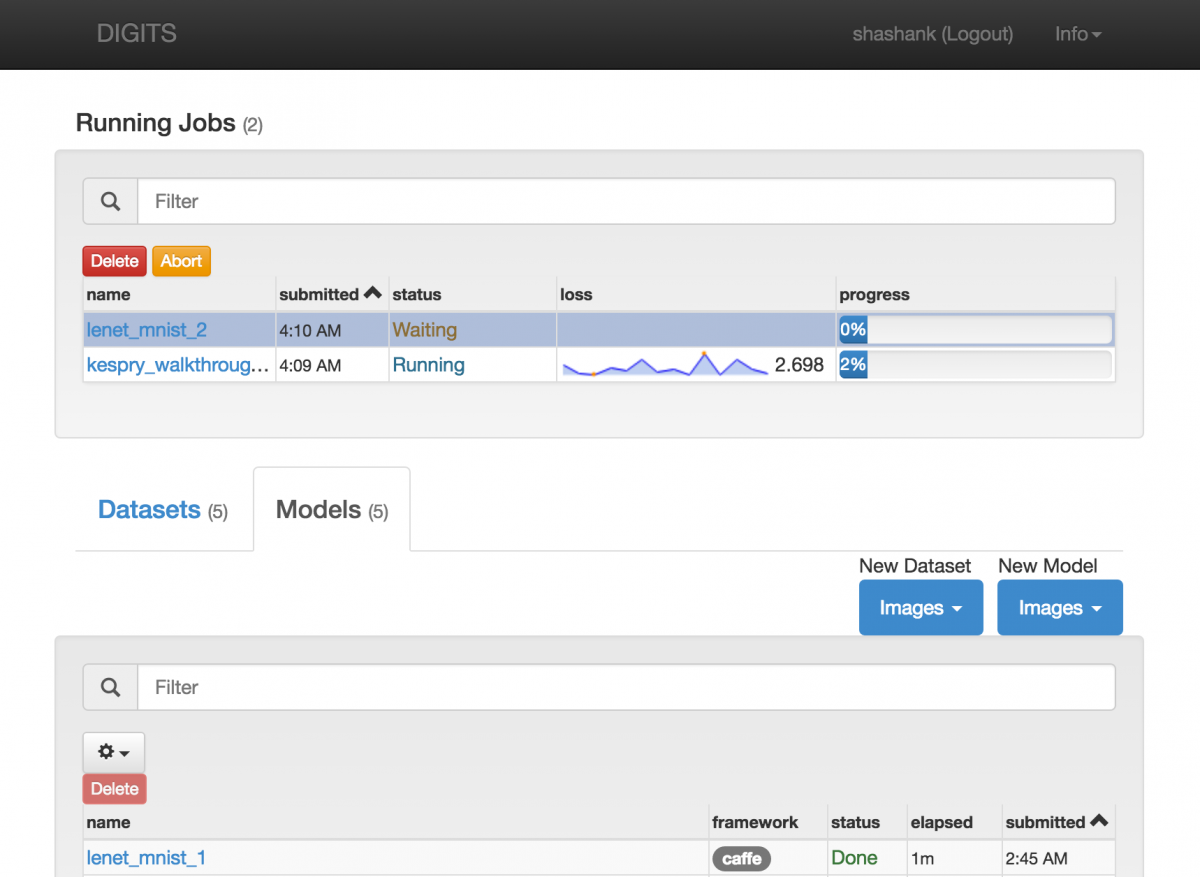
Task: Open the kespry_walkthrough job link
Action: [177, 365]
